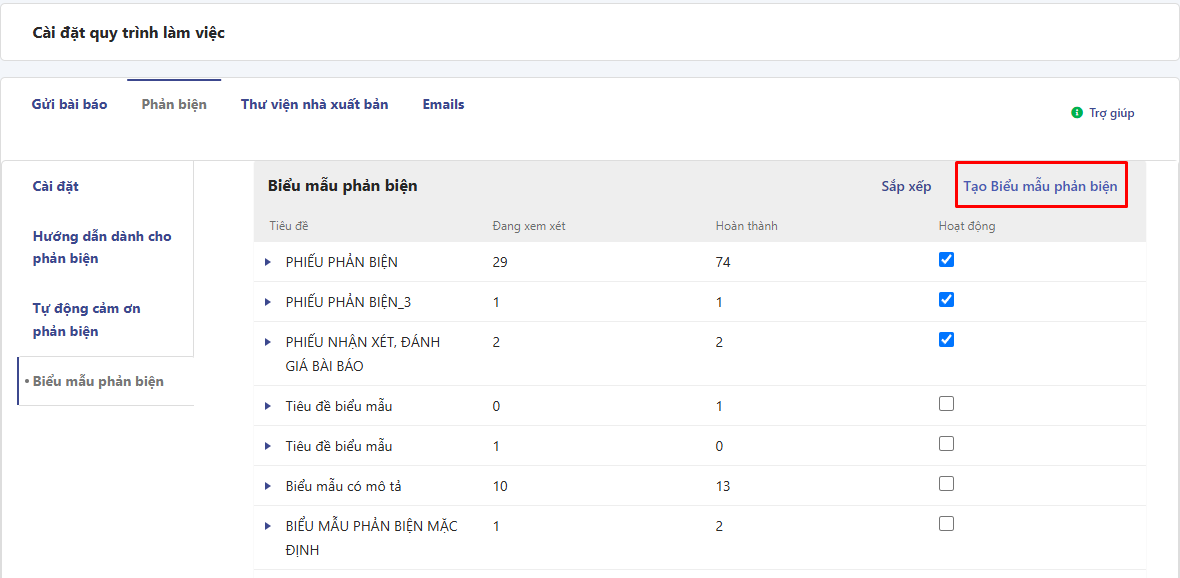
Task: Expand PHIẾU NHẬN XÉT, ĐÁNH GIÁ BÀI BÁO row
Action: pyautogui.click(x=268, y=342)
